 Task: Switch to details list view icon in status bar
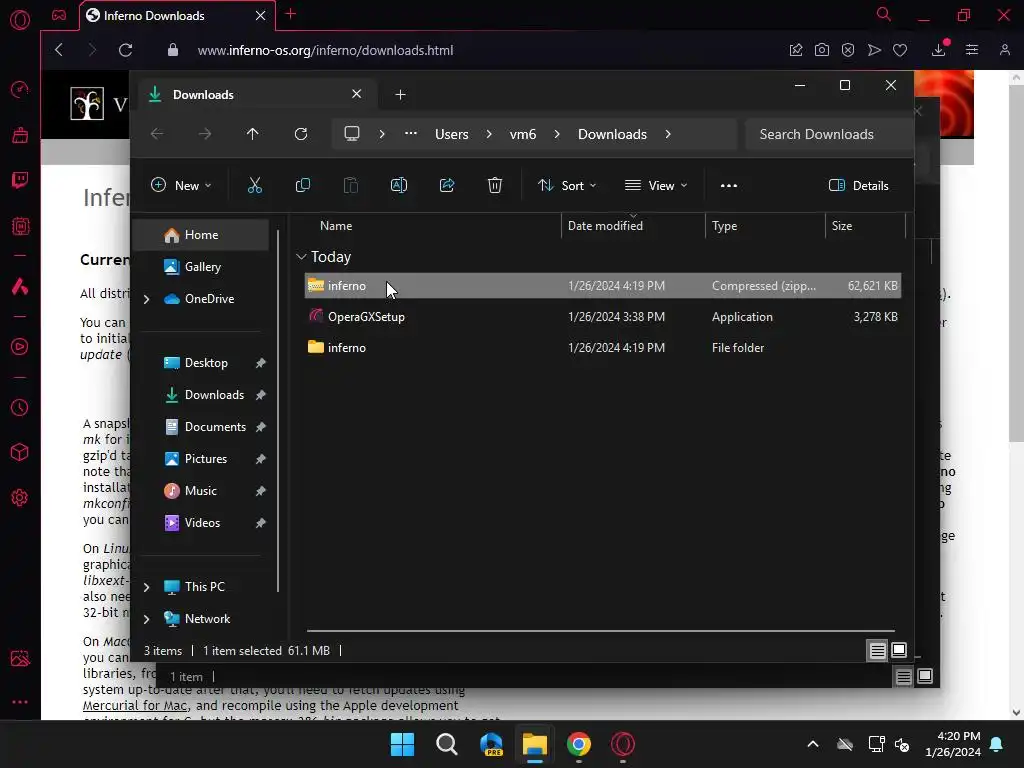point(877,650)
